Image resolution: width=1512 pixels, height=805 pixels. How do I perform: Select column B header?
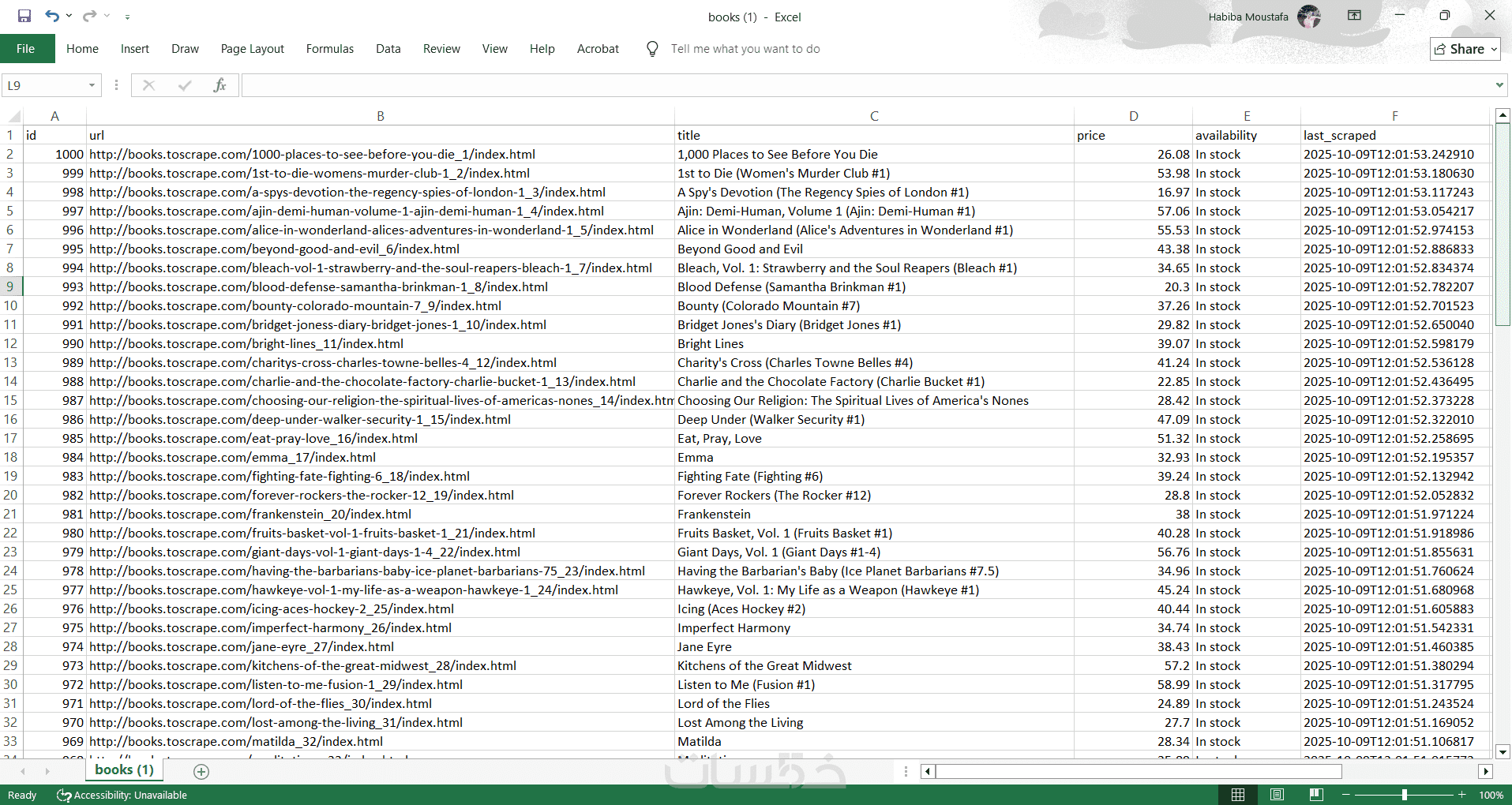point(381,116)
